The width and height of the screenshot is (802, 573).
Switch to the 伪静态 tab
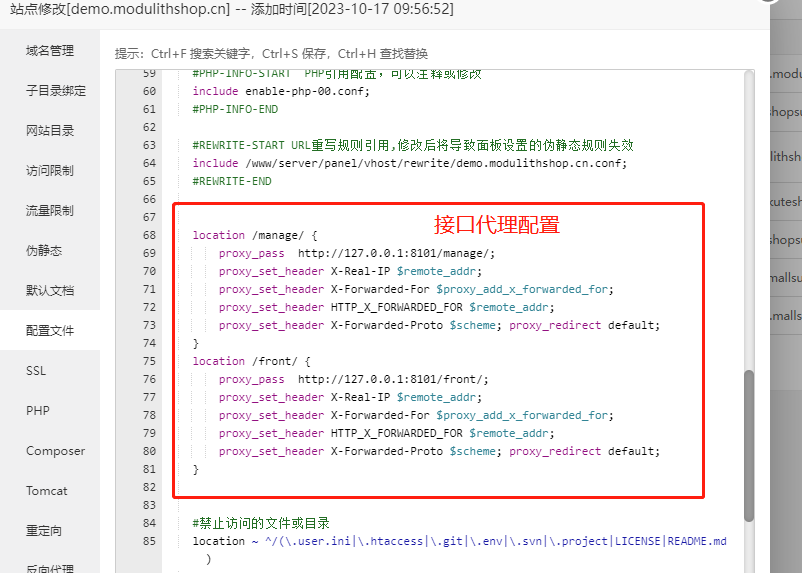pos(44,251)
